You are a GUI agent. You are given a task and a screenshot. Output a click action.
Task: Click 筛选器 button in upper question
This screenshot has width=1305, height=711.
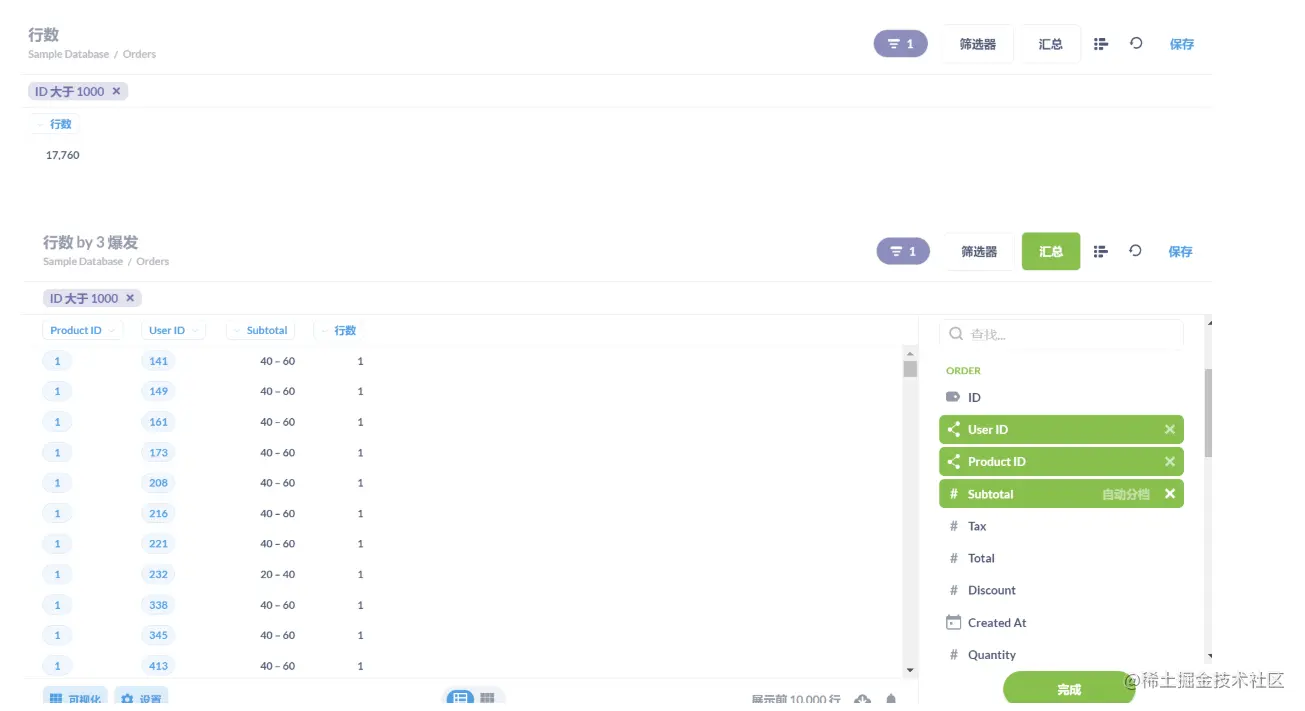[978, 44]
